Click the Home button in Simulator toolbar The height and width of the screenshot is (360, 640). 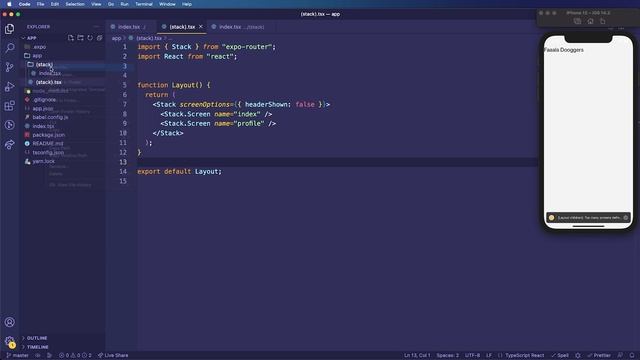(590, 21)
